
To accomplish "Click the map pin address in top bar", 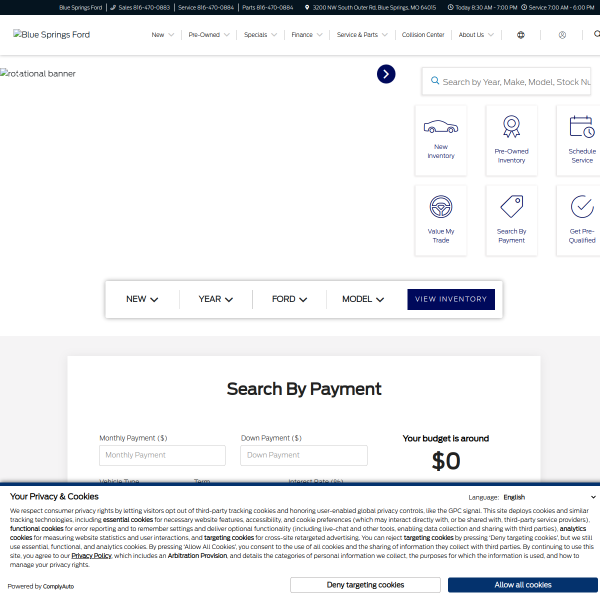I will point(370,7).
